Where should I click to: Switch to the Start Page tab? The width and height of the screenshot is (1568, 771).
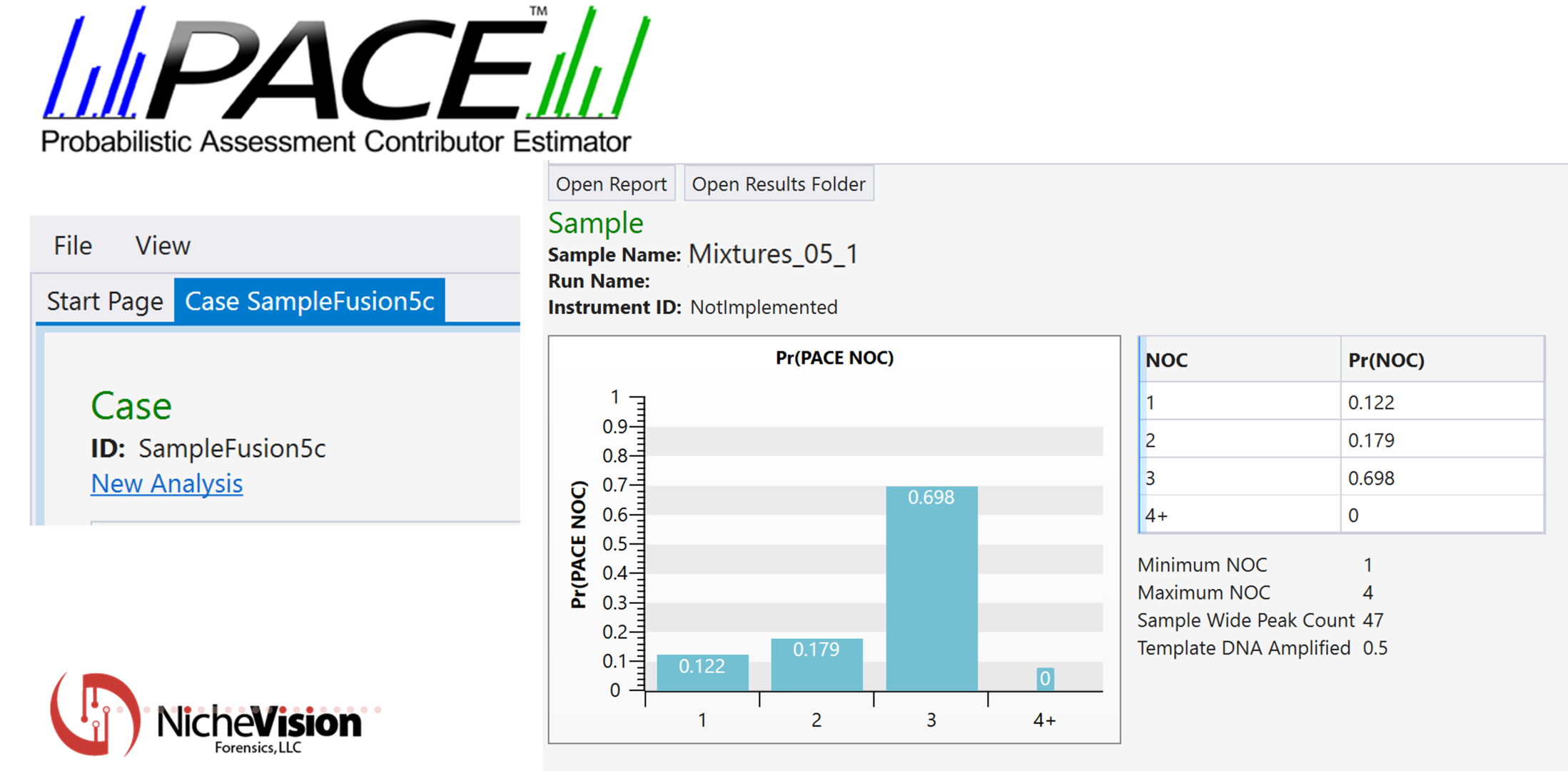[x=105, y=301]
